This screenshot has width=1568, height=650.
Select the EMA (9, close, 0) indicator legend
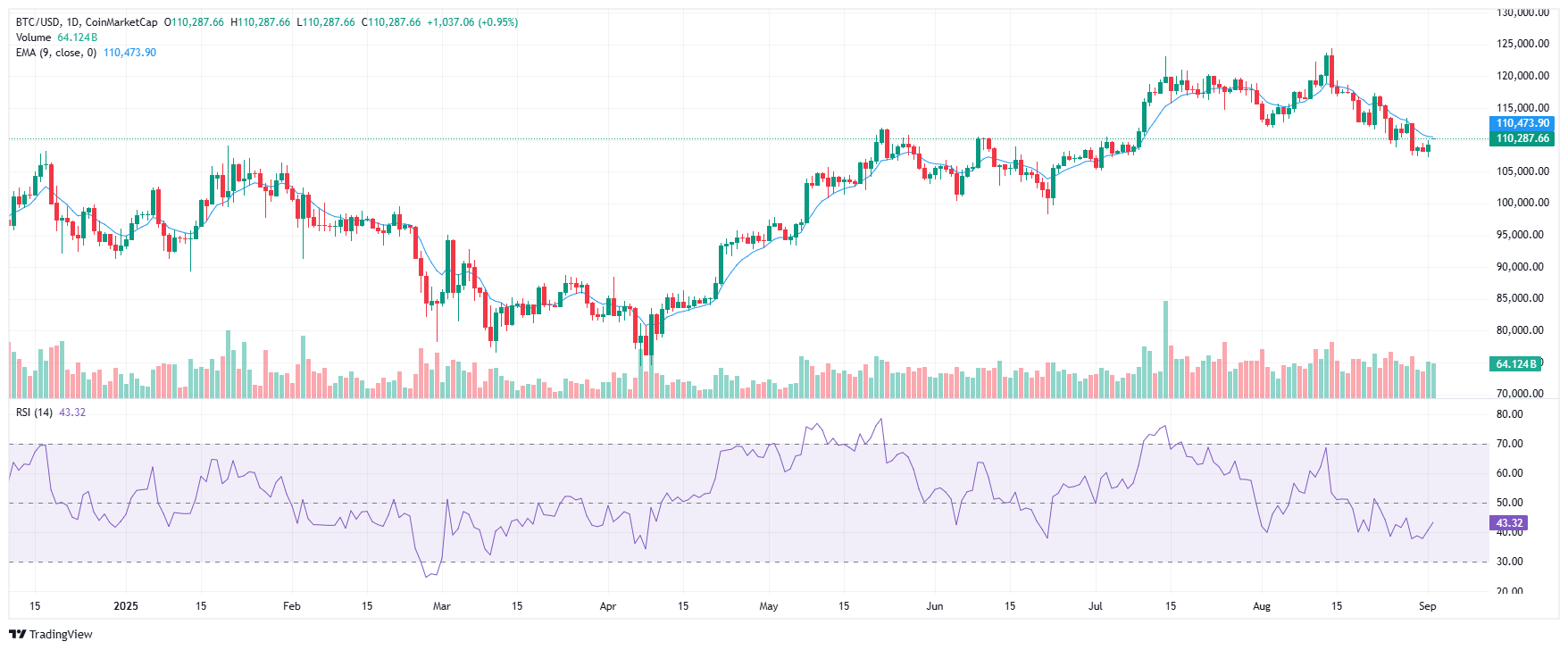55,53
